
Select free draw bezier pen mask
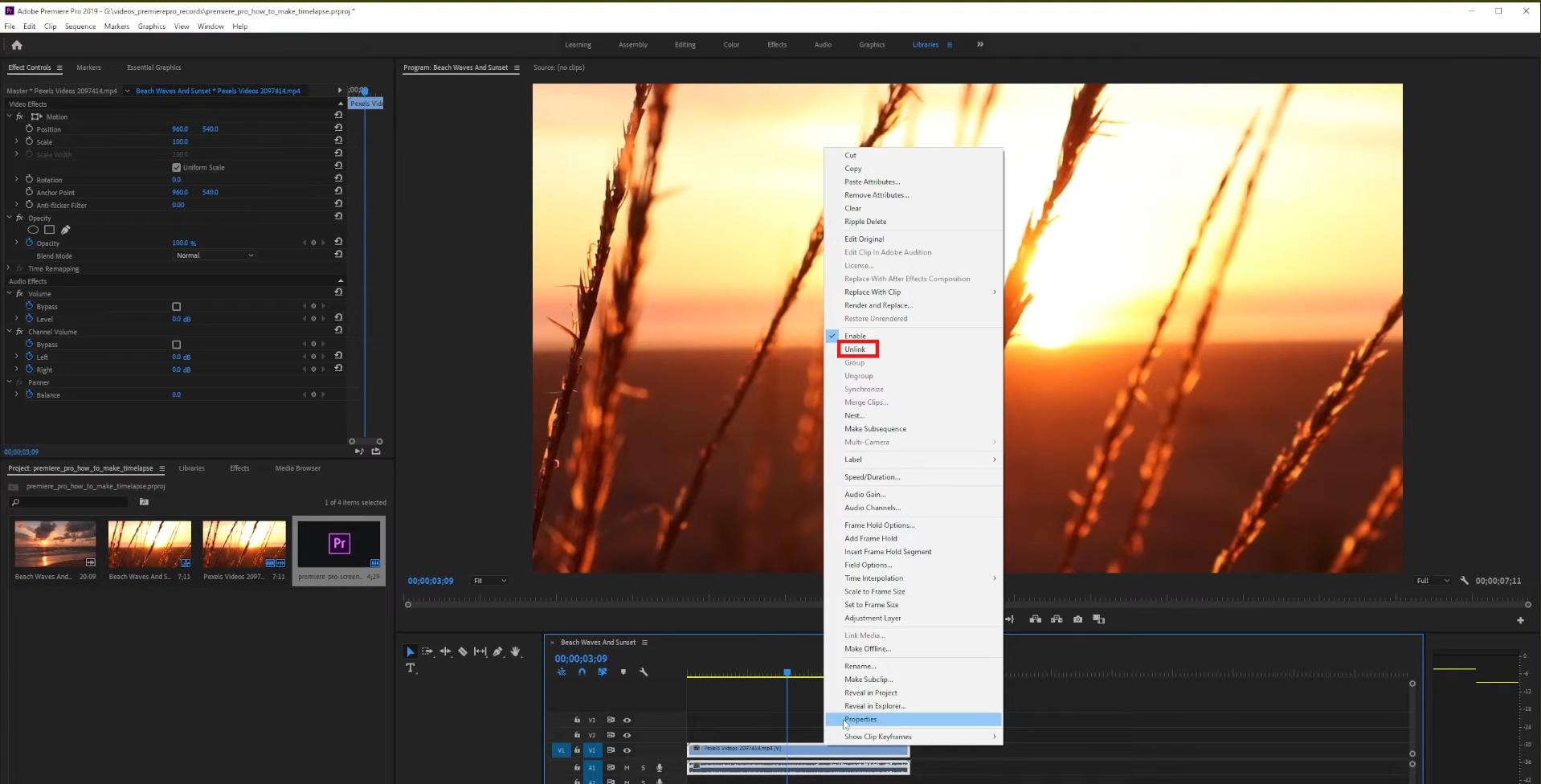click(x=66, y=230)
